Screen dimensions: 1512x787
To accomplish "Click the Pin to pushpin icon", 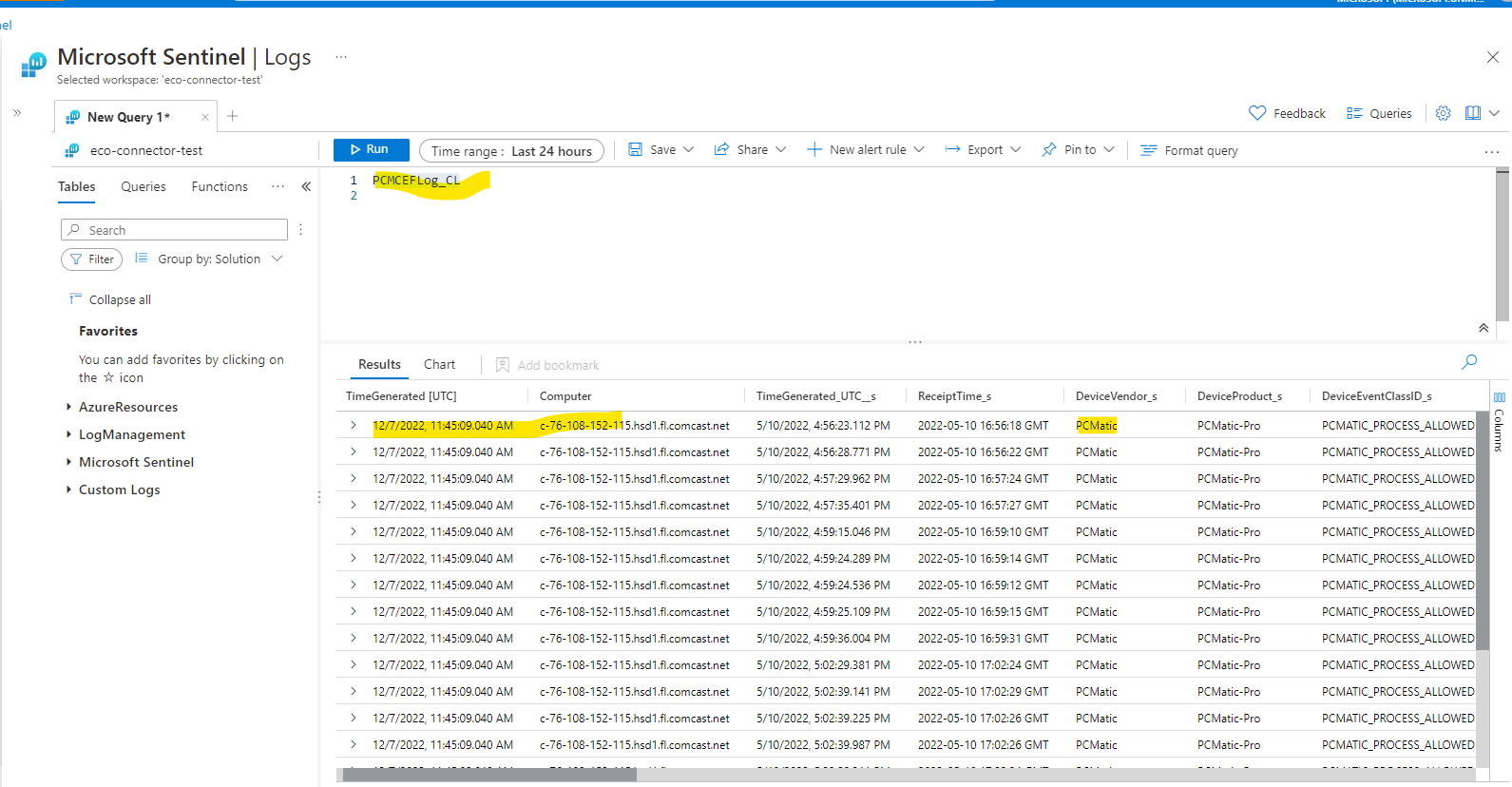I will [x=1049, y=150].
